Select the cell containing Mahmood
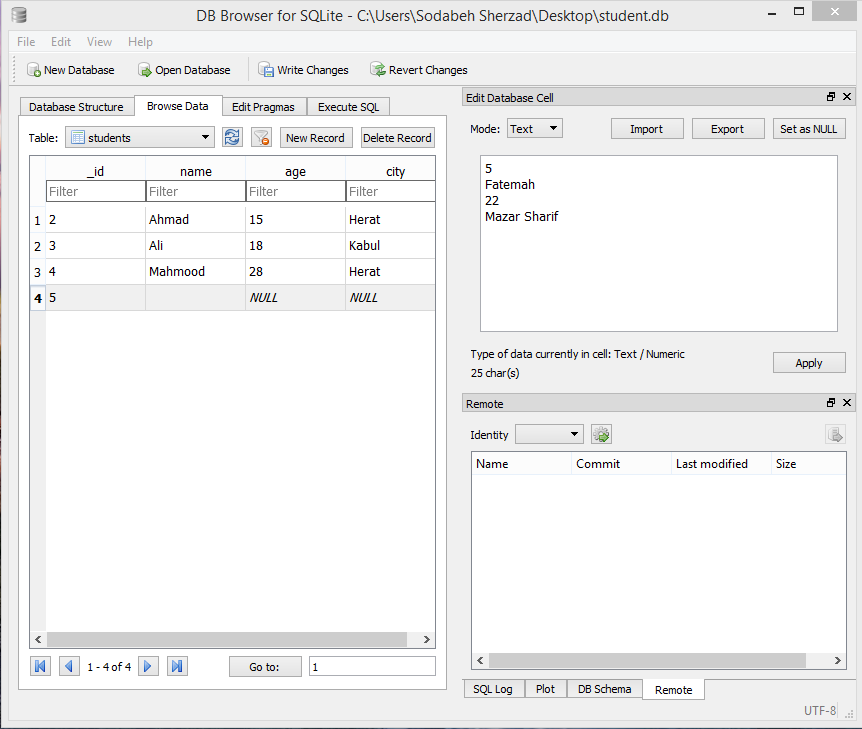The height and width of the screenshot is (729, 862). click(x=196, y=272)
